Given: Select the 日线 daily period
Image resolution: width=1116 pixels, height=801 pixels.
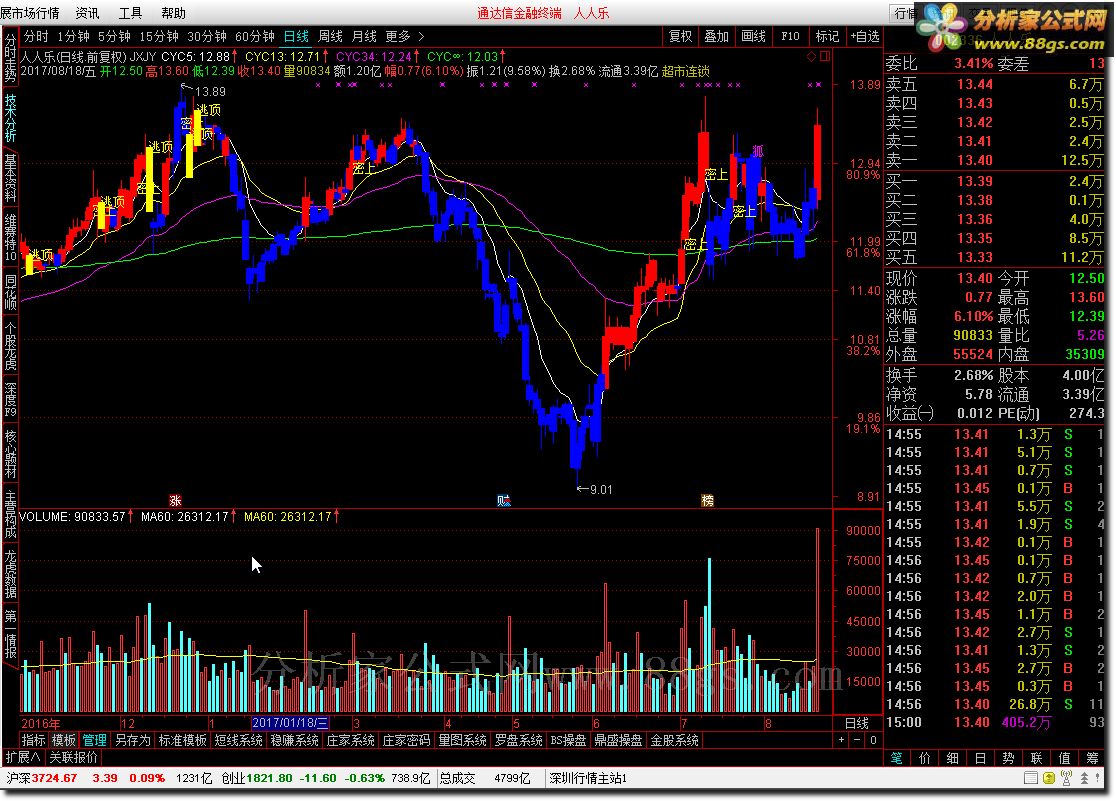Looking at the screenshot, I should tap(296, 36).
